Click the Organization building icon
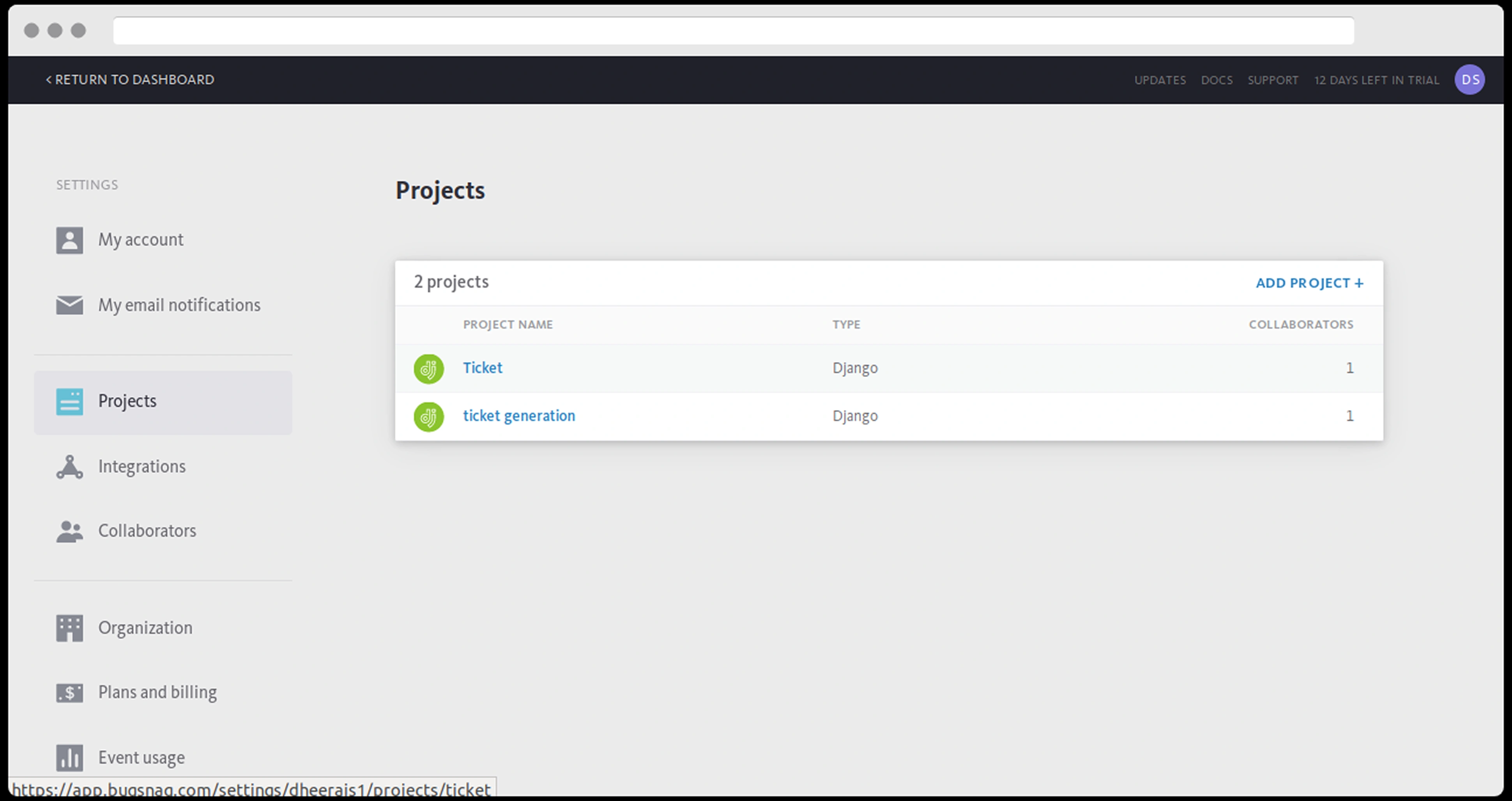The width and height of the screenshot is (1512, 801). tap(69, 628)
